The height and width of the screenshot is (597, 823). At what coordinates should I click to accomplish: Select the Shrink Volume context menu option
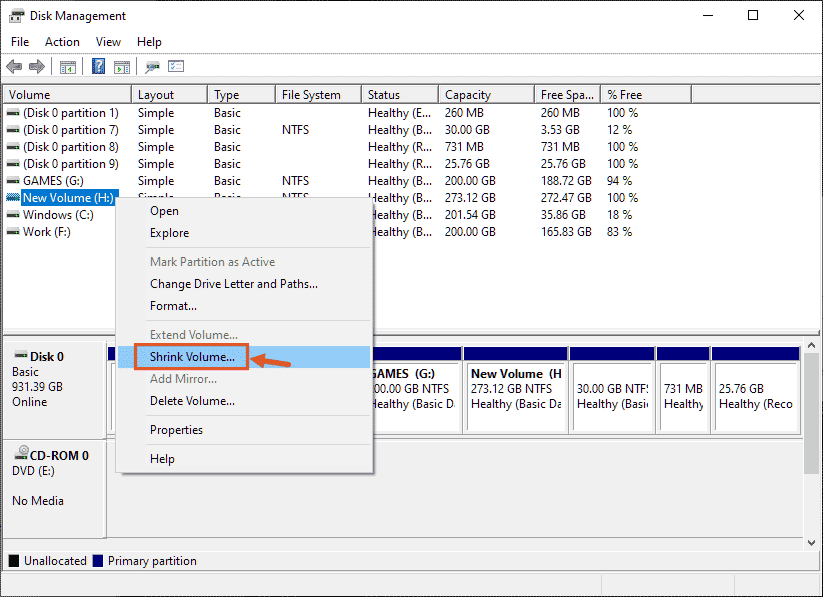(191, 356)
